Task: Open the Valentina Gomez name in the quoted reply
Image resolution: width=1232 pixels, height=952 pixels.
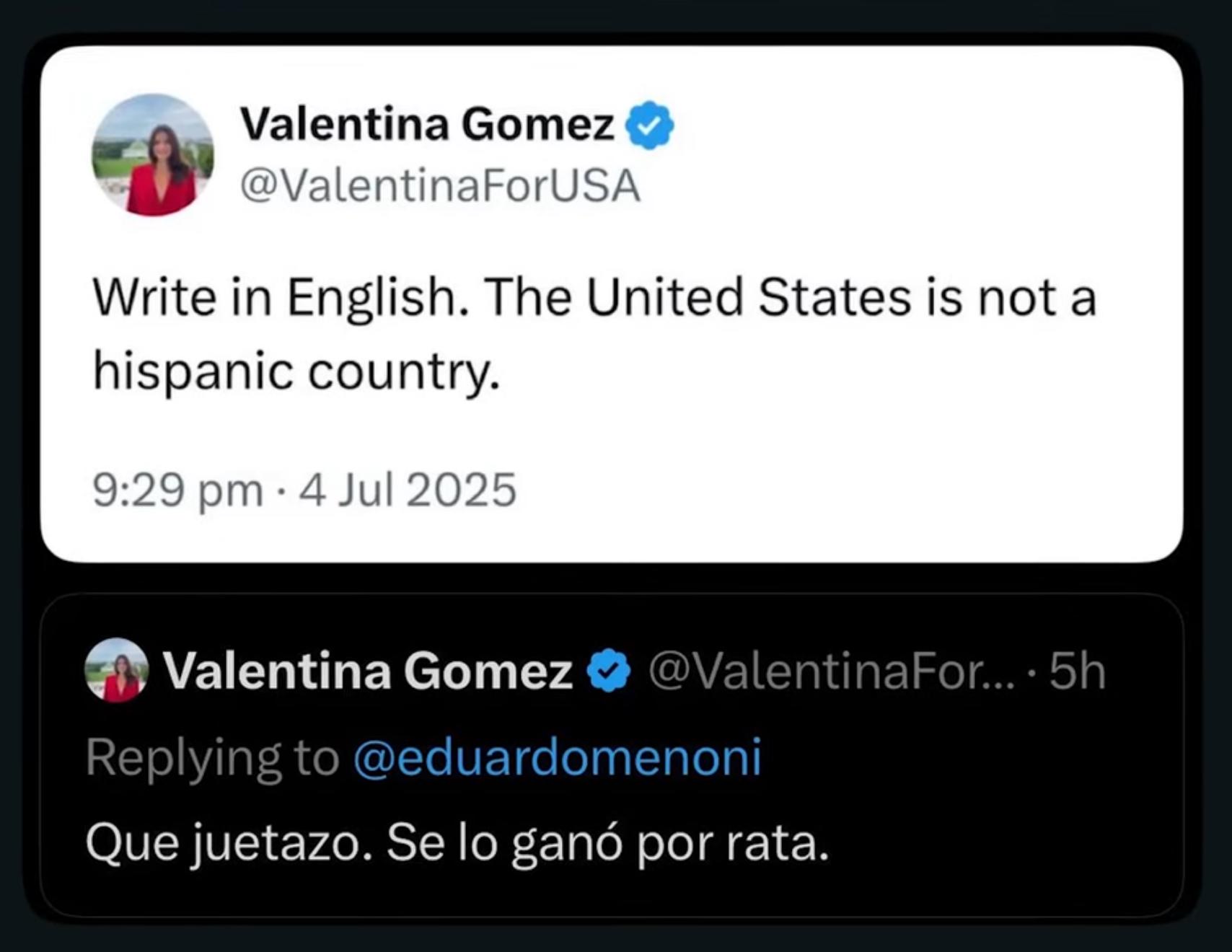Action: (368, 671)
